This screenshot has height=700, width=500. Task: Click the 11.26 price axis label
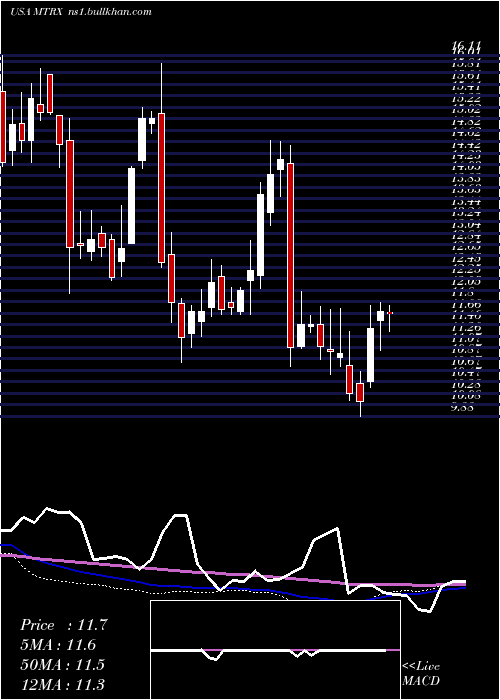click(466, 328)
